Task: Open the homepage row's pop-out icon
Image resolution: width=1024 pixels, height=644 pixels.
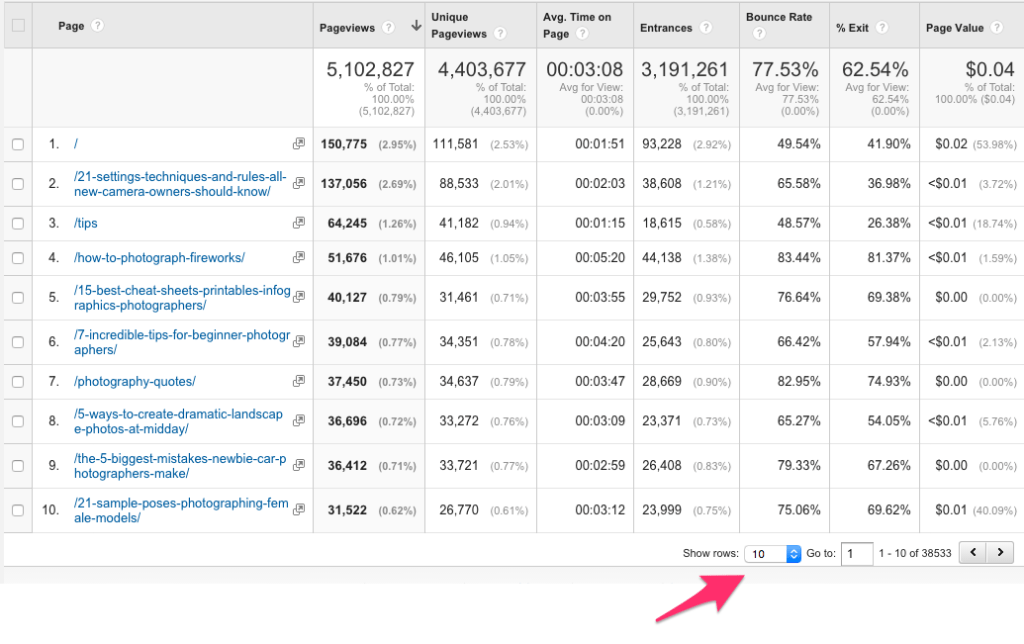Action: coord(298,143)
